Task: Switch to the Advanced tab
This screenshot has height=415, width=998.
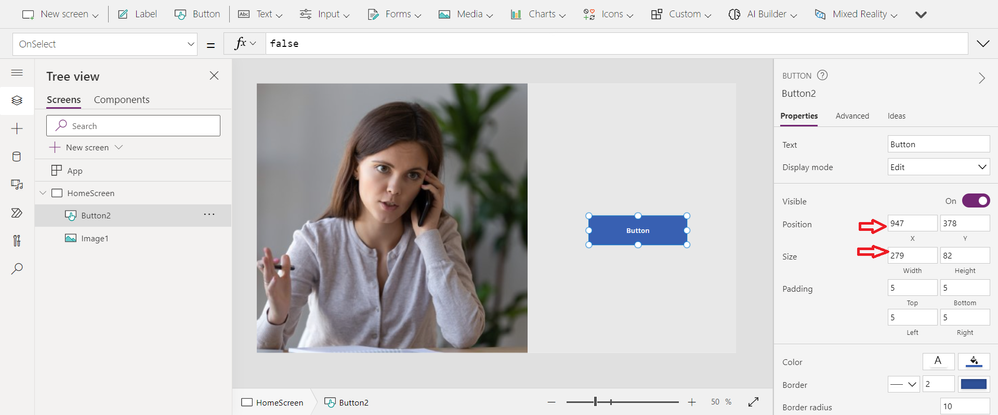Action: [852, 116]
